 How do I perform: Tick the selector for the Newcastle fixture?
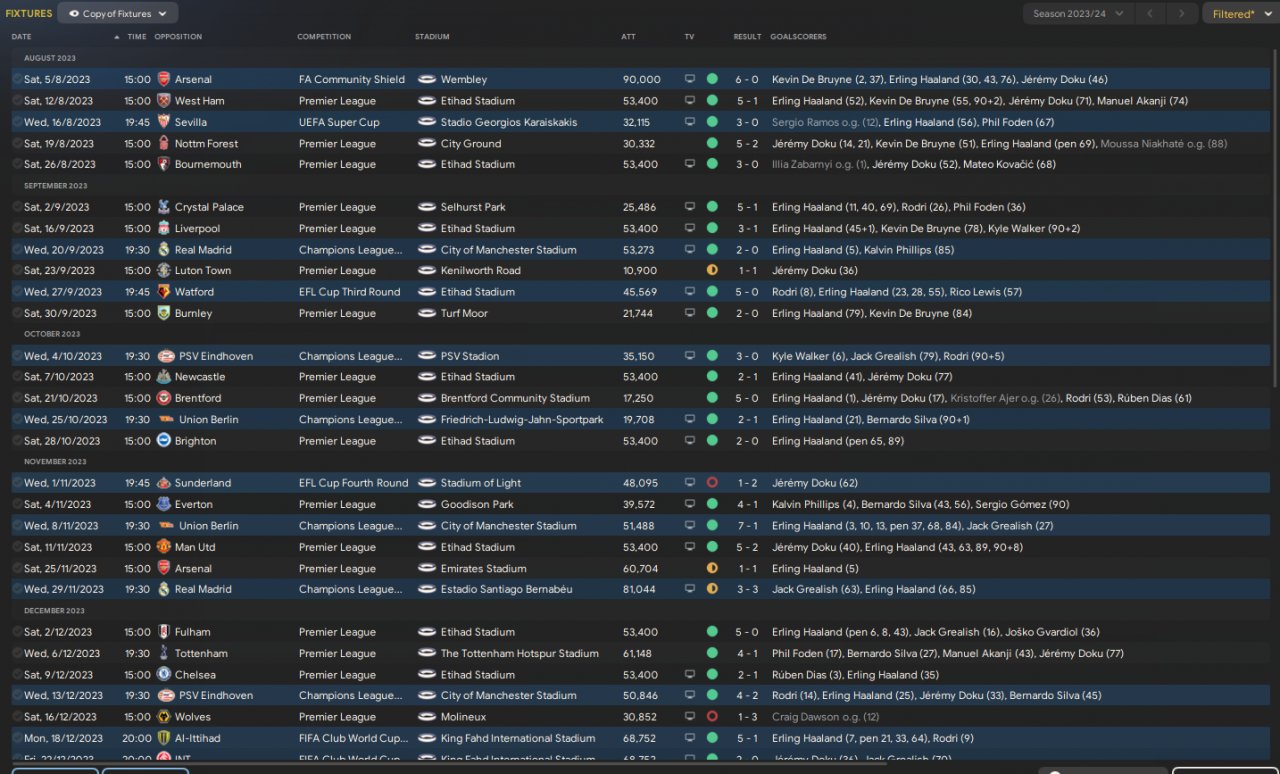[x=17, y=377]
